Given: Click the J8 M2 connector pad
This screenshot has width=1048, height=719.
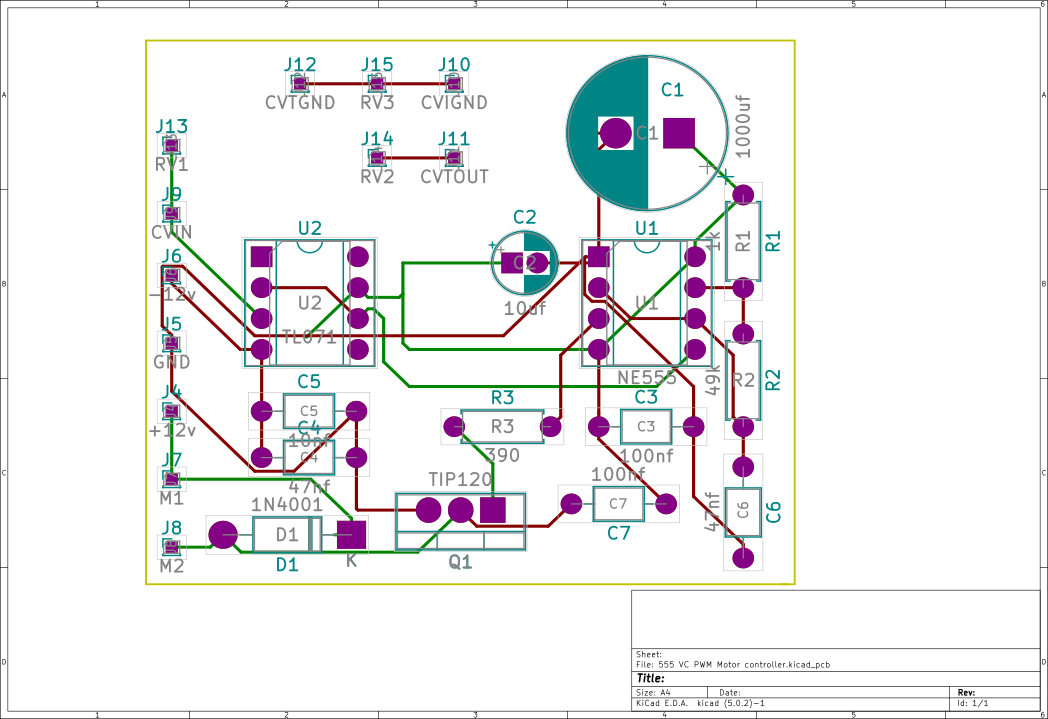Looking at the screenshot, I should point(171,547).
